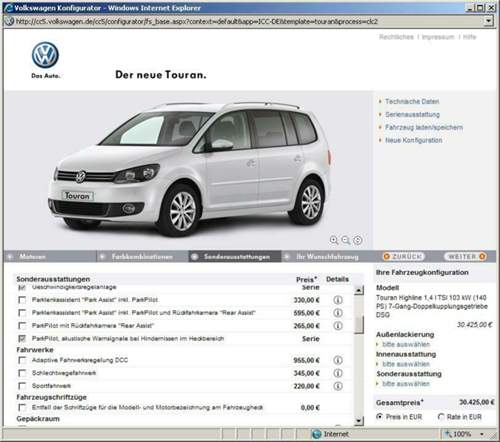Open the Impressum link
Image resolution: width=500 pixels, height=442 pixels.
click(x=438, y=37)
